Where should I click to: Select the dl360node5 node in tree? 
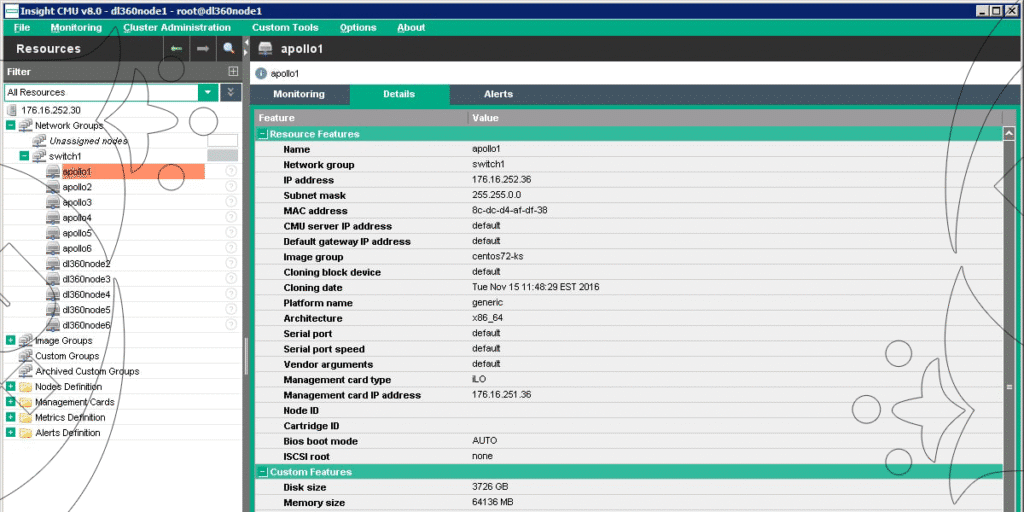point(86,310)
